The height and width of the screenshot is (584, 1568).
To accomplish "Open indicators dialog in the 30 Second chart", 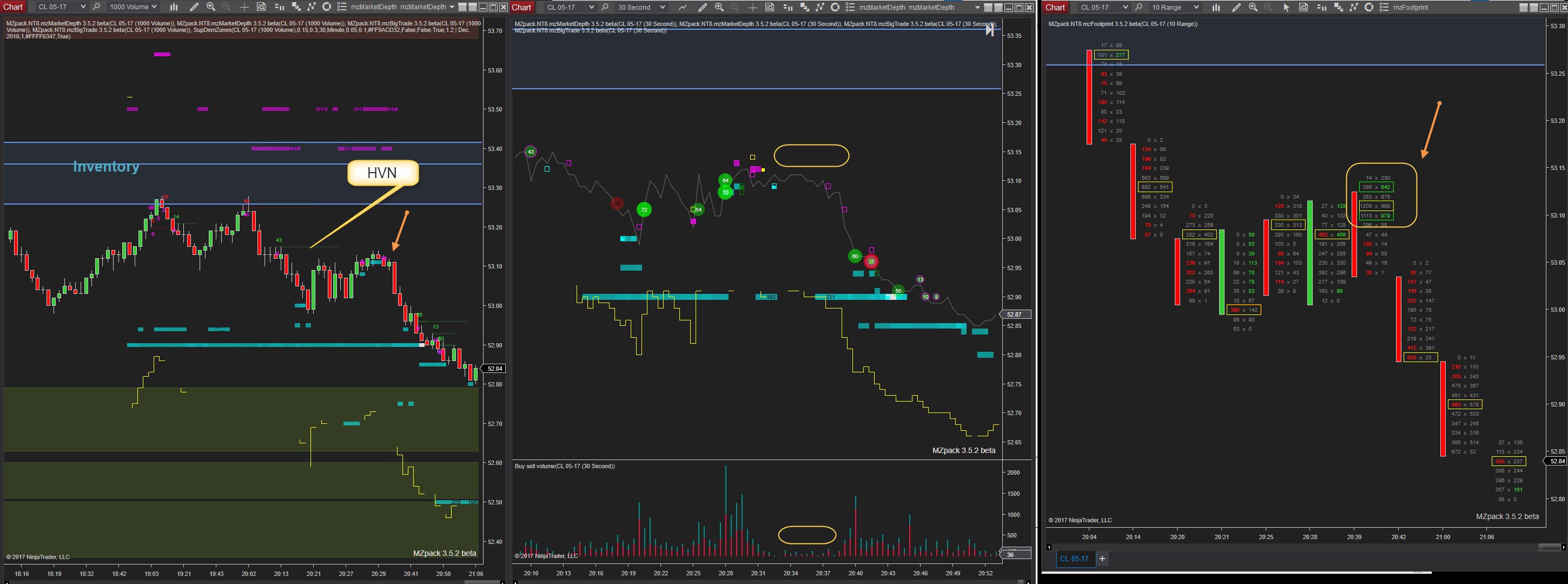I will coord(820,6).
